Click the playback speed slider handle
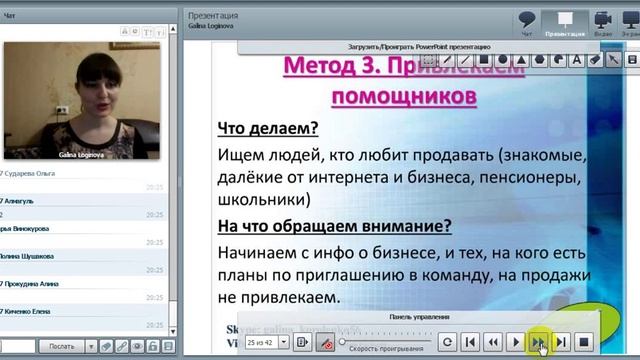640x360 pixels. (x=342, y=341)
